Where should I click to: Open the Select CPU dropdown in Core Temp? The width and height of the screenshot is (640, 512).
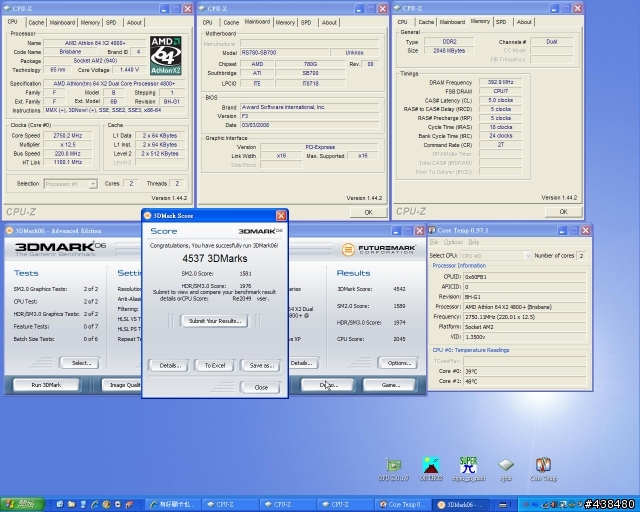496,256
